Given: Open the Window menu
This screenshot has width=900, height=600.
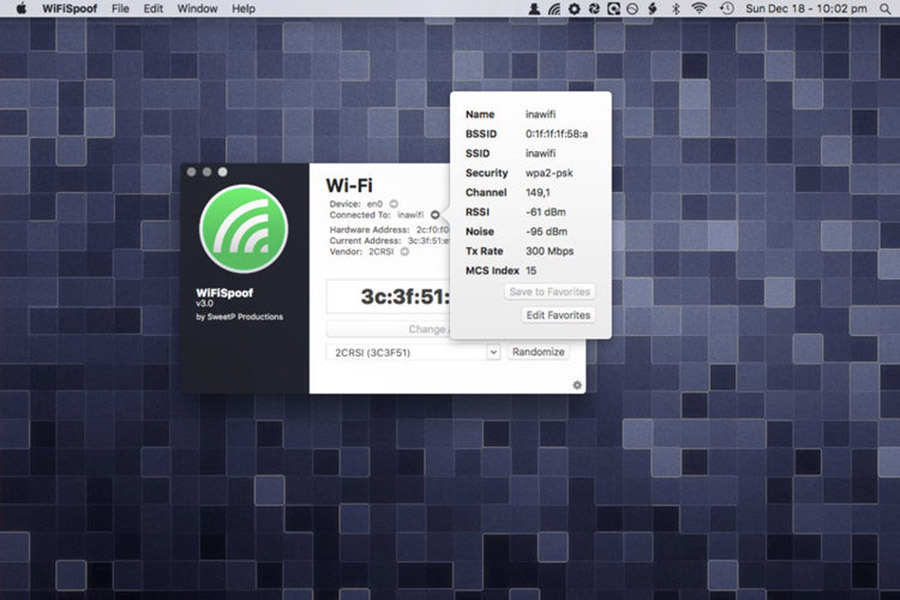Looking at the screenshot, I should tap(197, 9).
